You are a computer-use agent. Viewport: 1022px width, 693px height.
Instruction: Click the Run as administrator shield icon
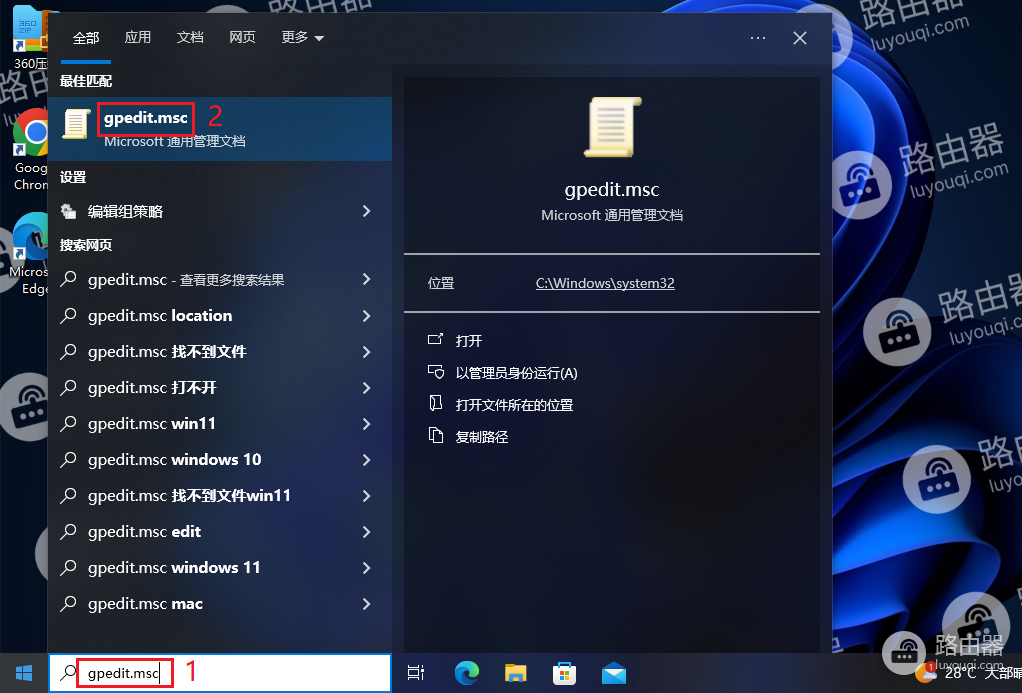click(435, 372)
